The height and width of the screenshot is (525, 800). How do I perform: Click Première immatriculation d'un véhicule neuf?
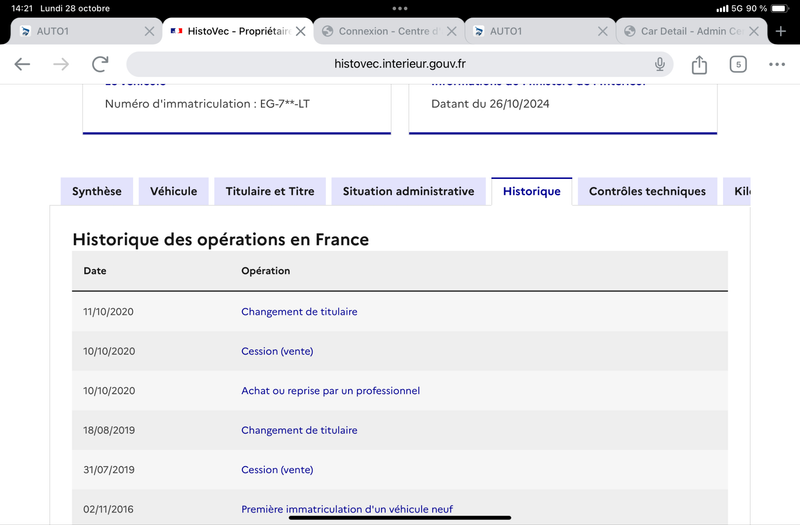[347, 509]
